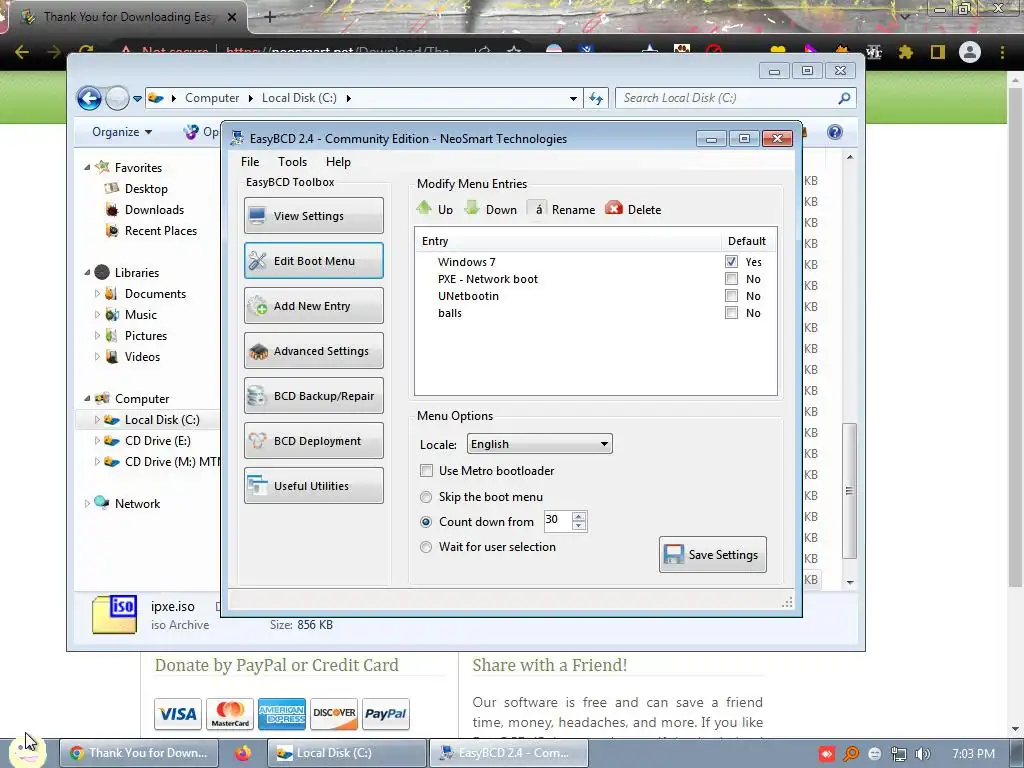
Task: Open the Organize menu in Explorer
Action: coord(122,132)
